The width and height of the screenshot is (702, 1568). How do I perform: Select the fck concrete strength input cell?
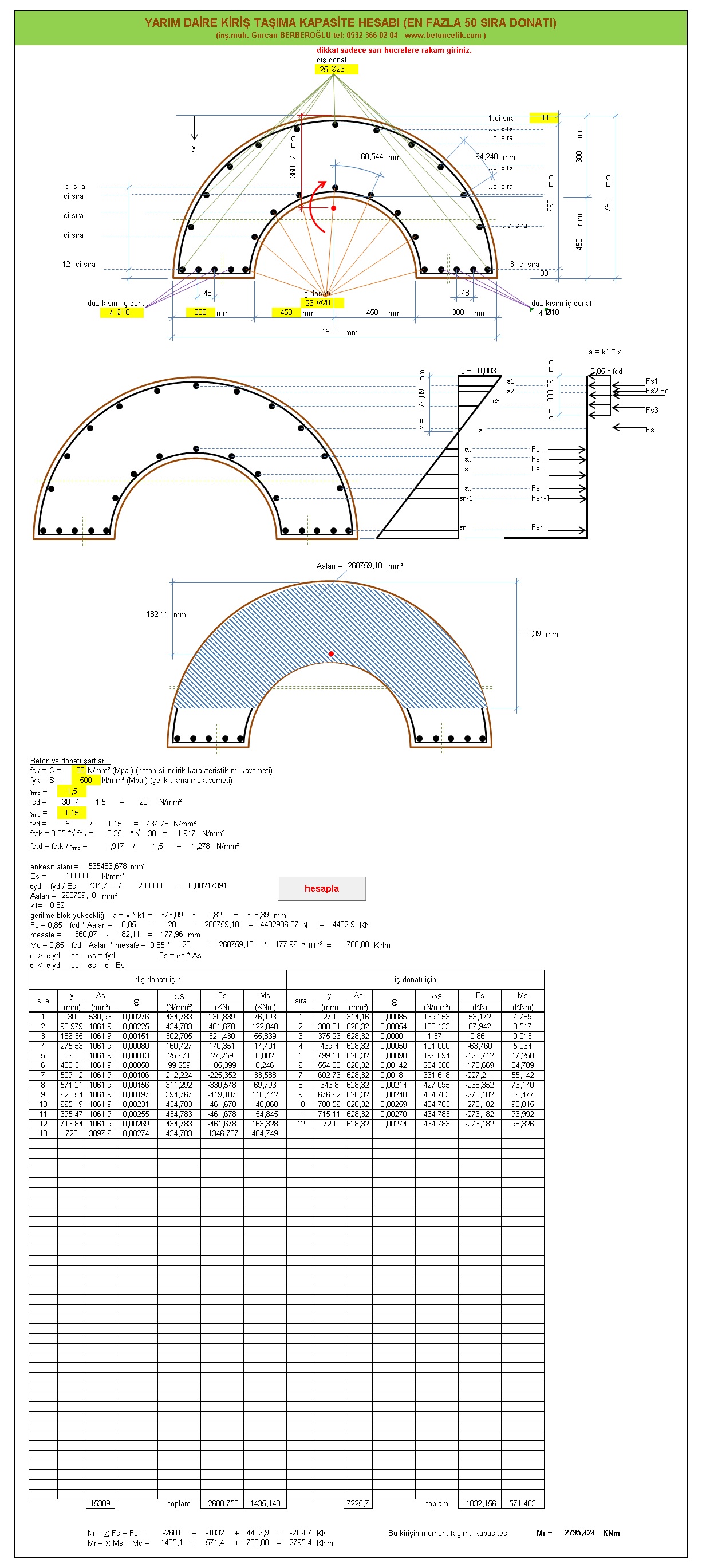(80, 770)
